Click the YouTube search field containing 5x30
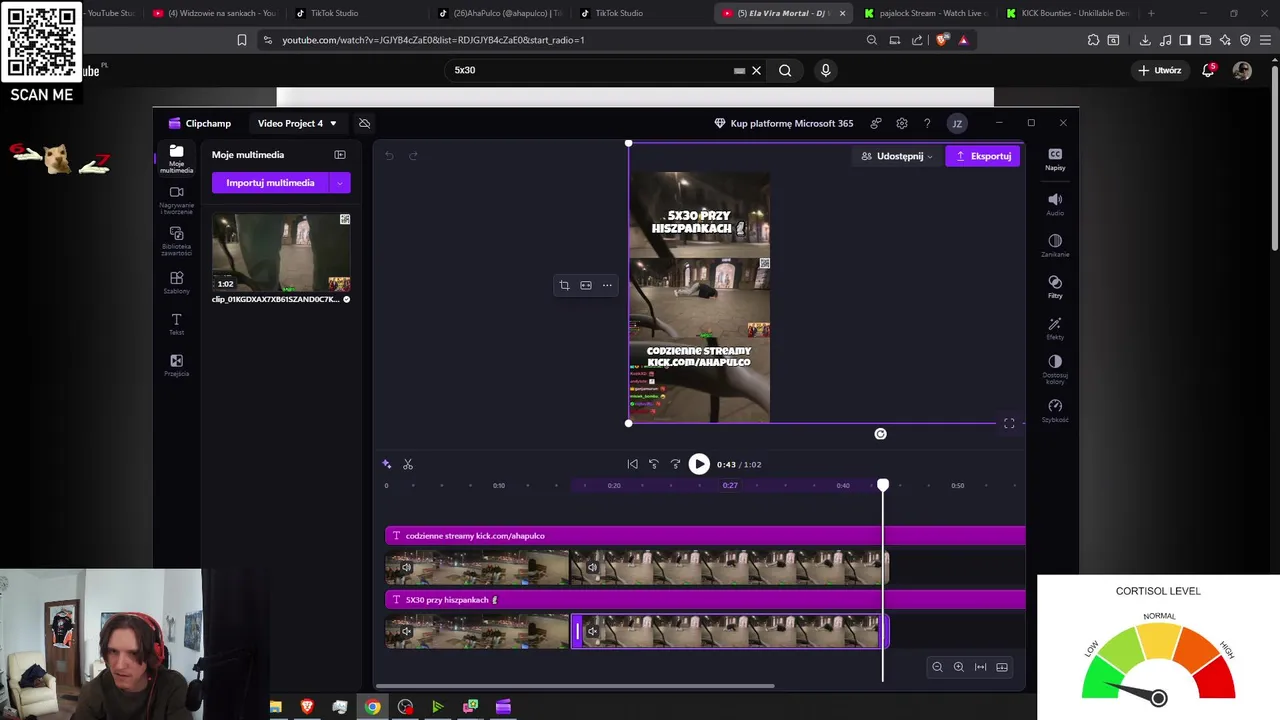The width and height of the screenshot is (1280, 720). (590, 70)
